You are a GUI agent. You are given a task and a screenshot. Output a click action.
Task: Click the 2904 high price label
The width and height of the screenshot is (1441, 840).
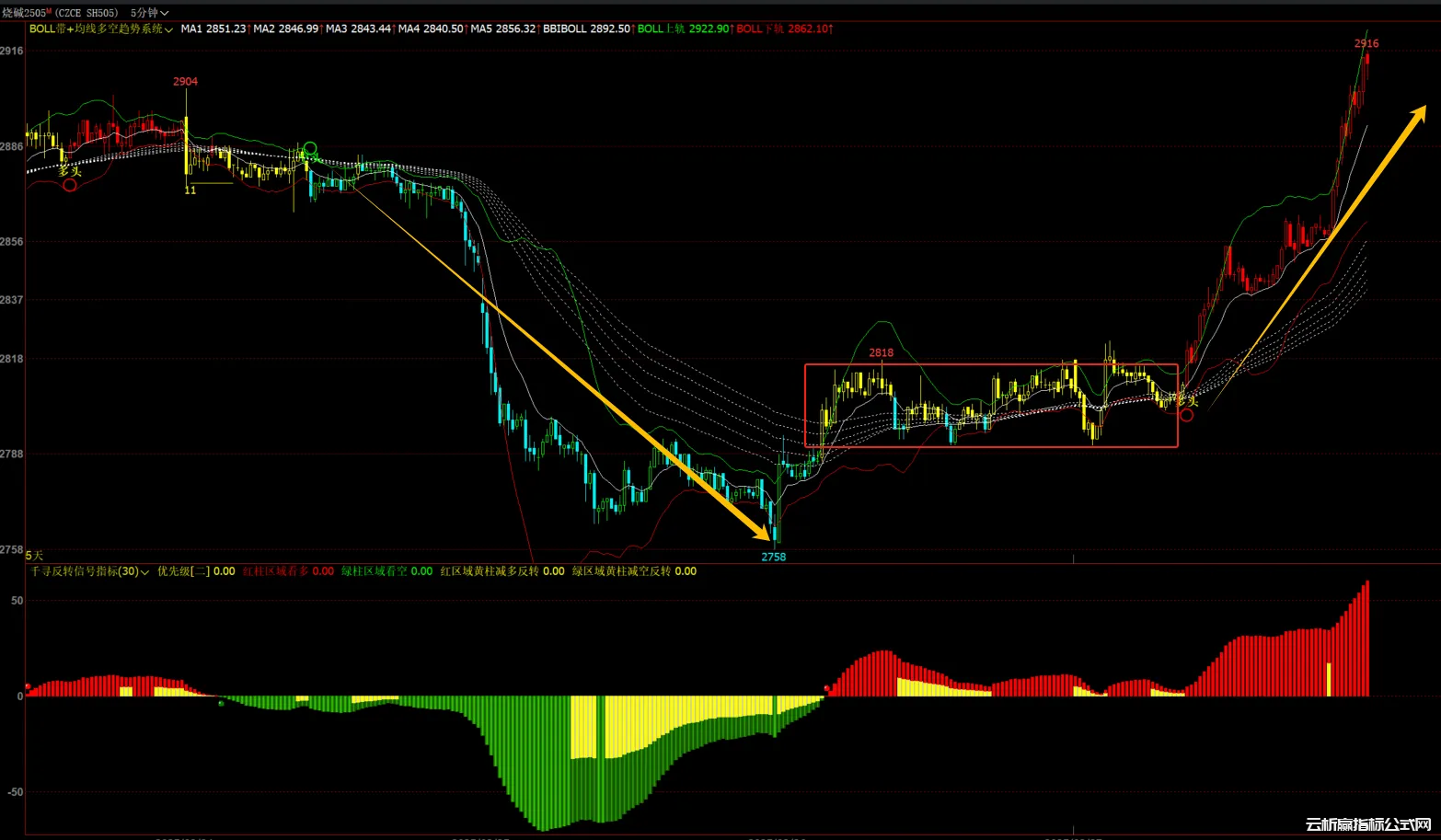pos(185,82)
